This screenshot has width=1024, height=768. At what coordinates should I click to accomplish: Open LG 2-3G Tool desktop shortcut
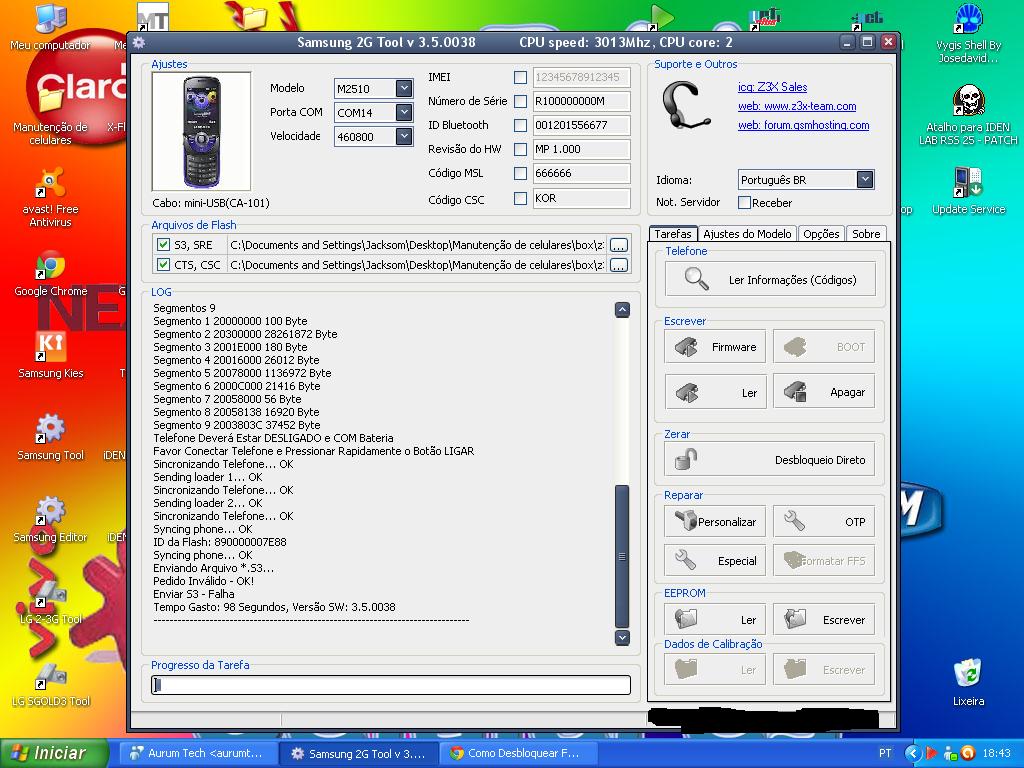click(50, 601)
